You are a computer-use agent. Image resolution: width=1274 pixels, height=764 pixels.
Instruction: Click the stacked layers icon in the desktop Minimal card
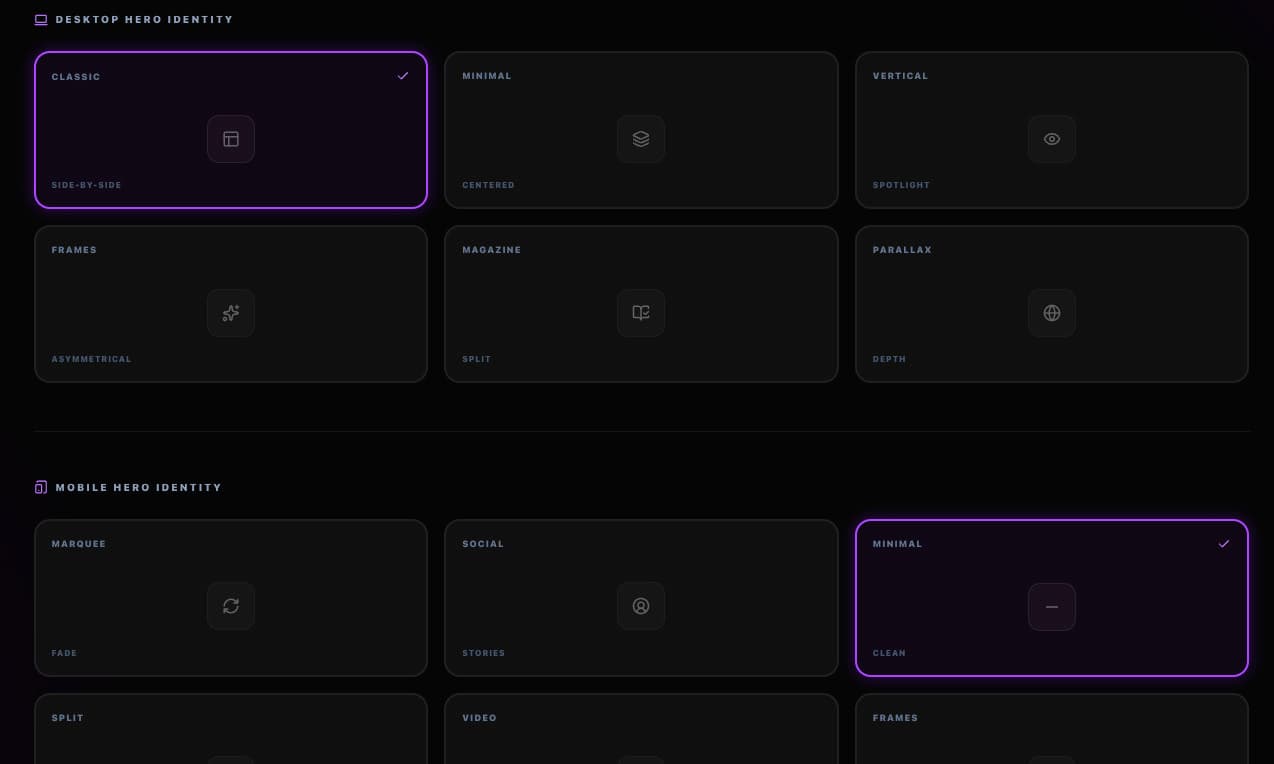coord(641,139)
